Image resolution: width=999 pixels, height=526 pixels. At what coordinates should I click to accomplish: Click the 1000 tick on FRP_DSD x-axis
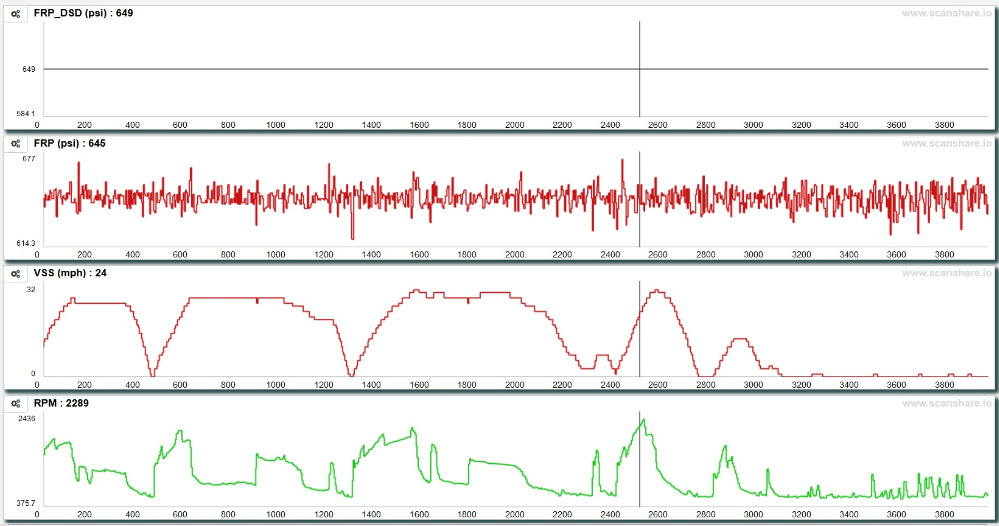pos(276,125)
